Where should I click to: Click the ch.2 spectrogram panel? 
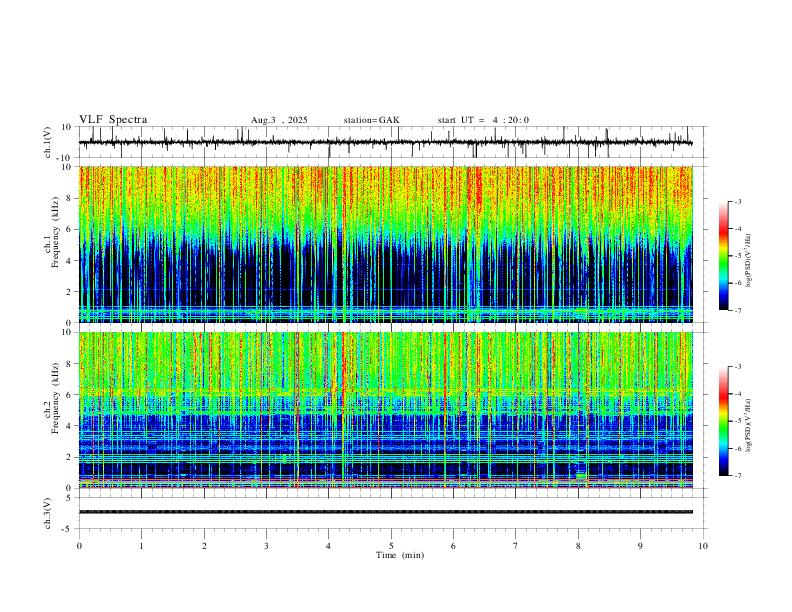[386, 410]
